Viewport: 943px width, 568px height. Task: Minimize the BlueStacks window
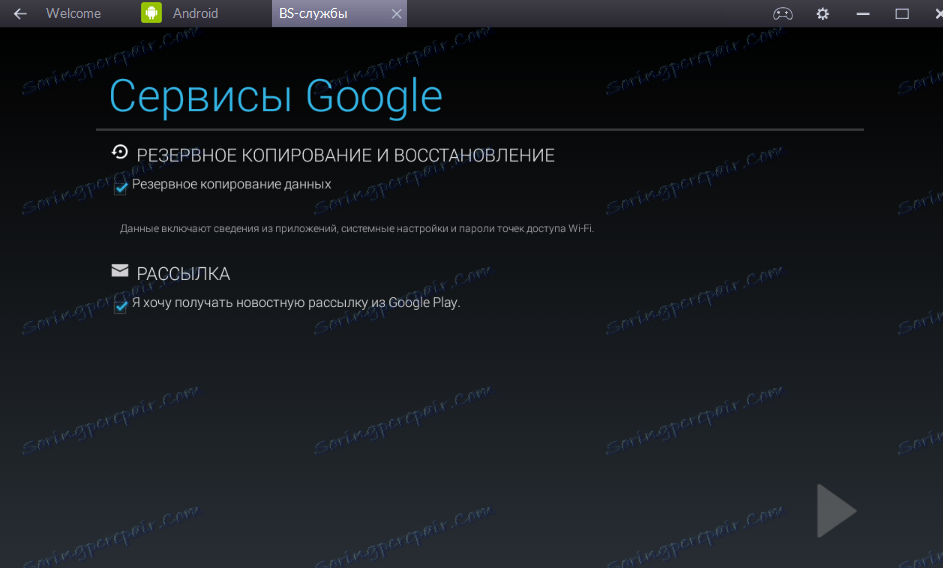[863, 13]
